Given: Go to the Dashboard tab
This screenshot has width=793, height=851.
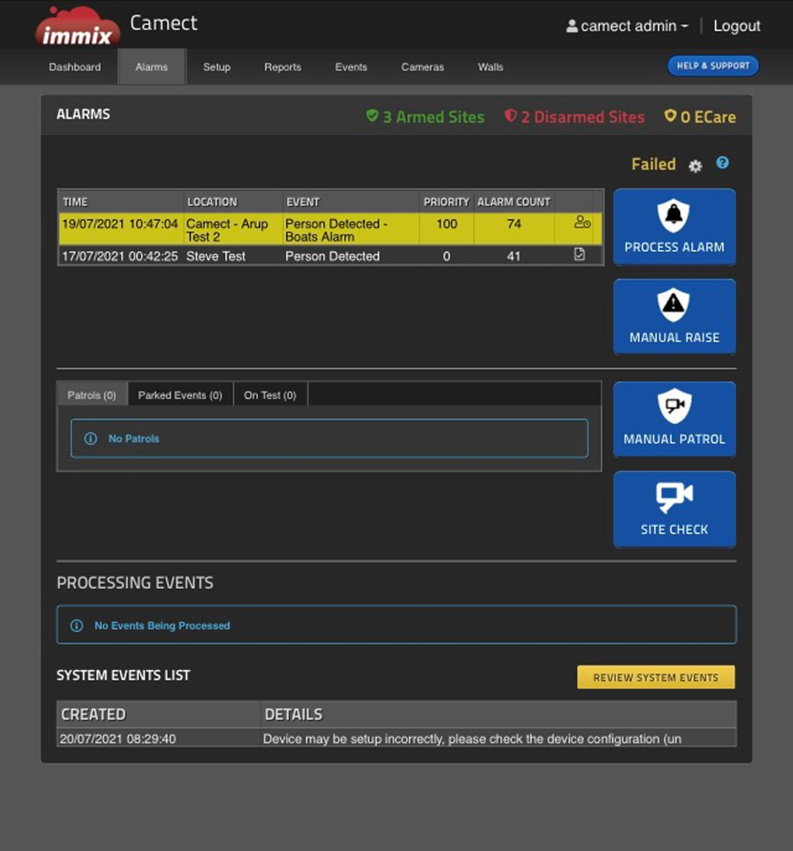Looking at the screenshot, I should 75,67.
